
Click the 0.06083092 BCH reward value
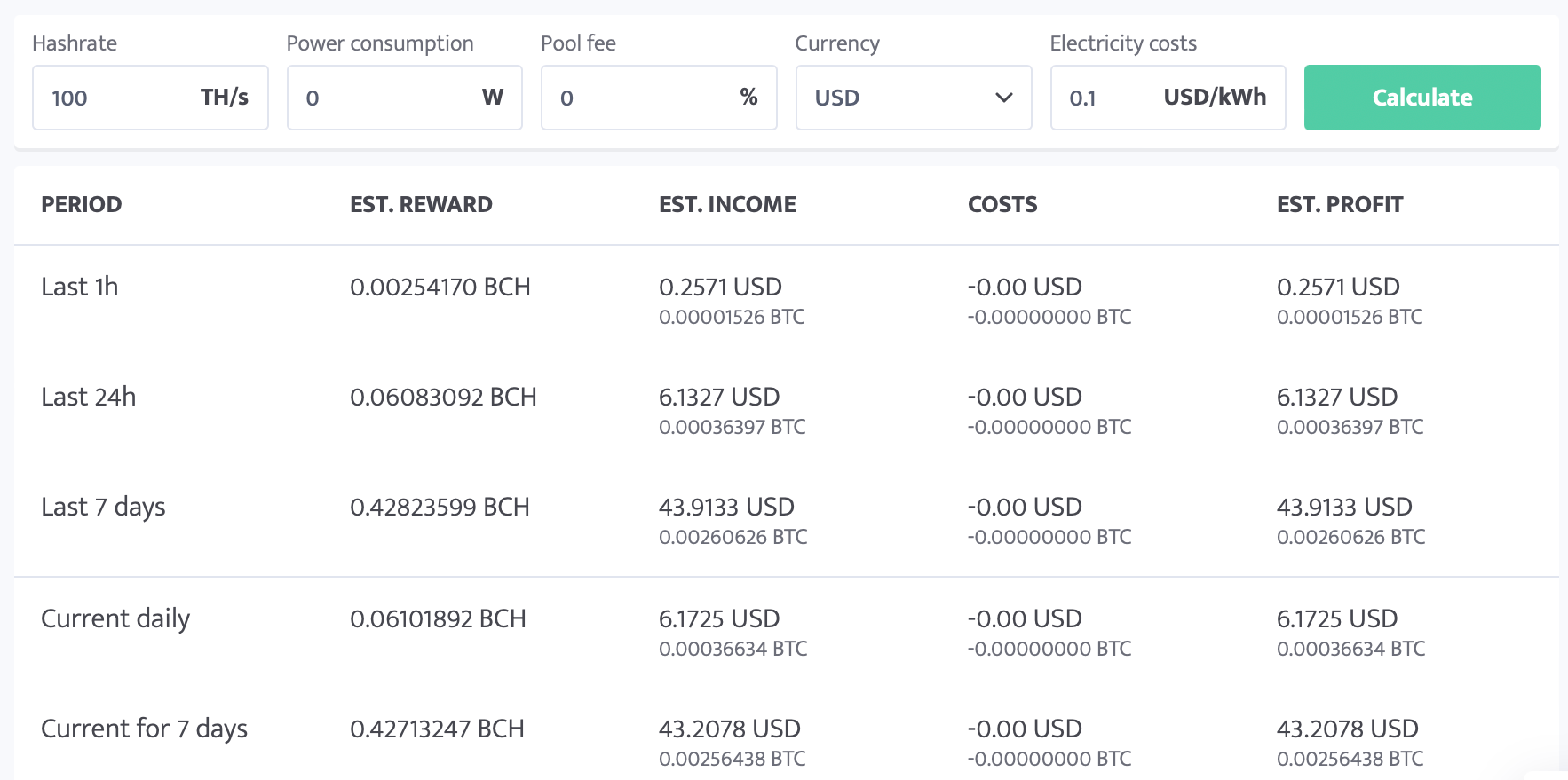[443, 398]
